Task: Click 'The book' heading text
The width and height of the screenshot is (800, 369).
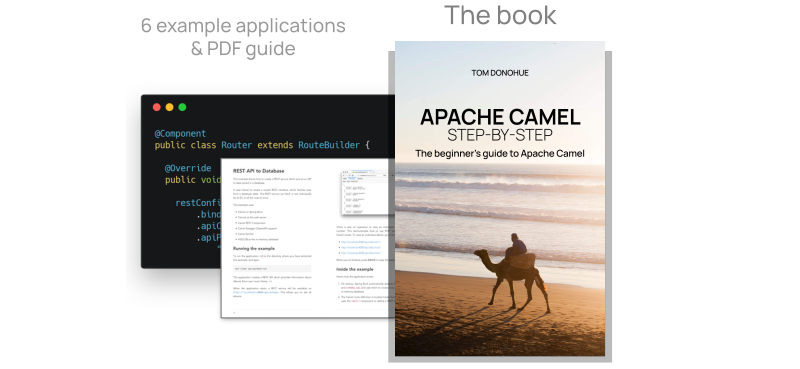Action: tap(500, 15)
